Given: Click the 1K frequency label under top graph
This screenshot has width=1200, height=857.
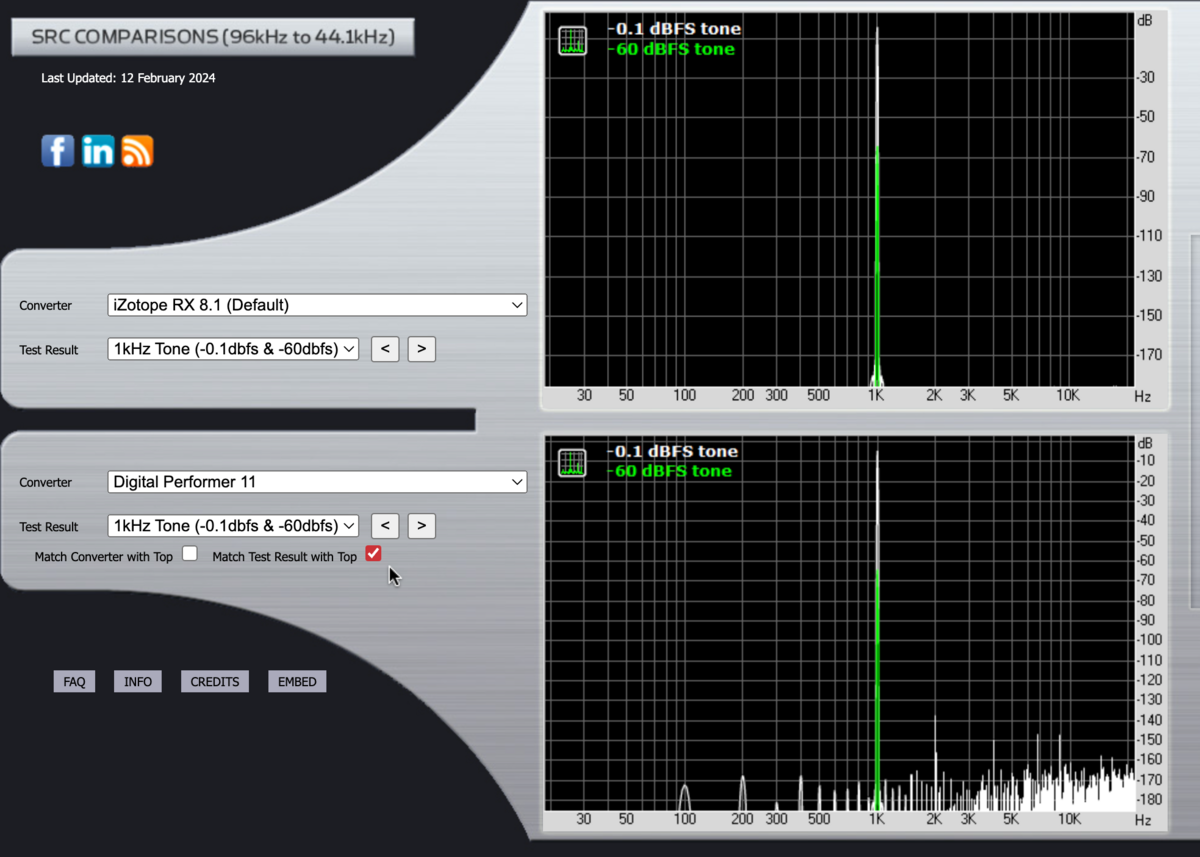Looking at the screenshot, I should (877, 396).
